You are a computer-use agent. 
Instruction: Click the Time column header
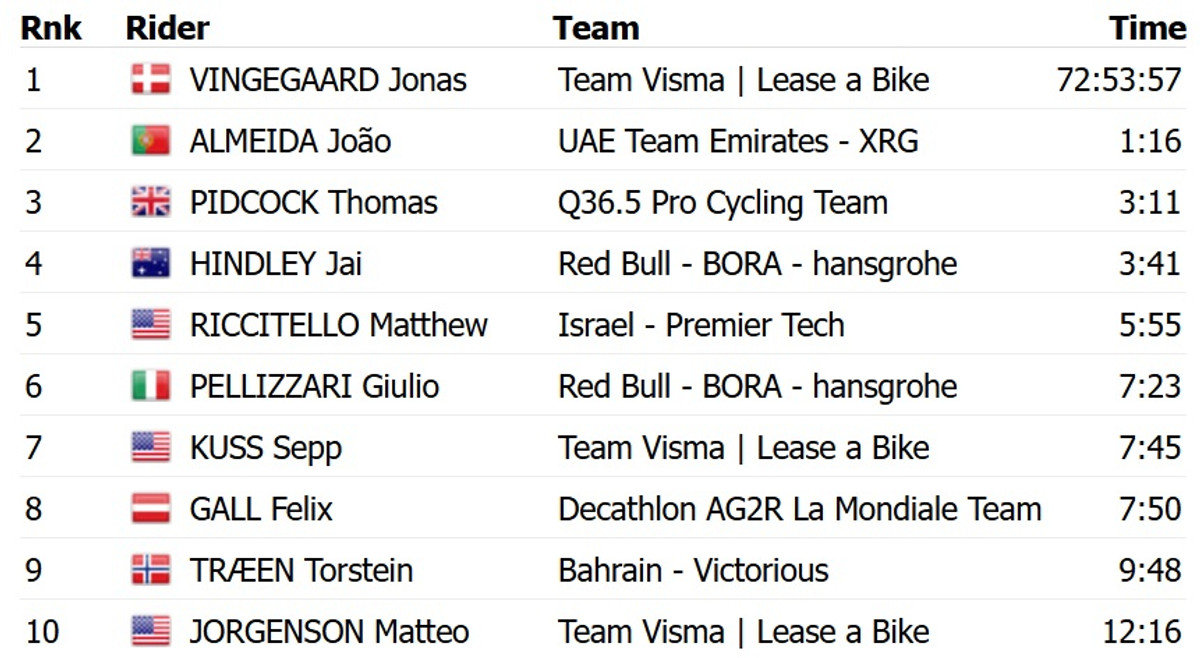[1147, 28]
